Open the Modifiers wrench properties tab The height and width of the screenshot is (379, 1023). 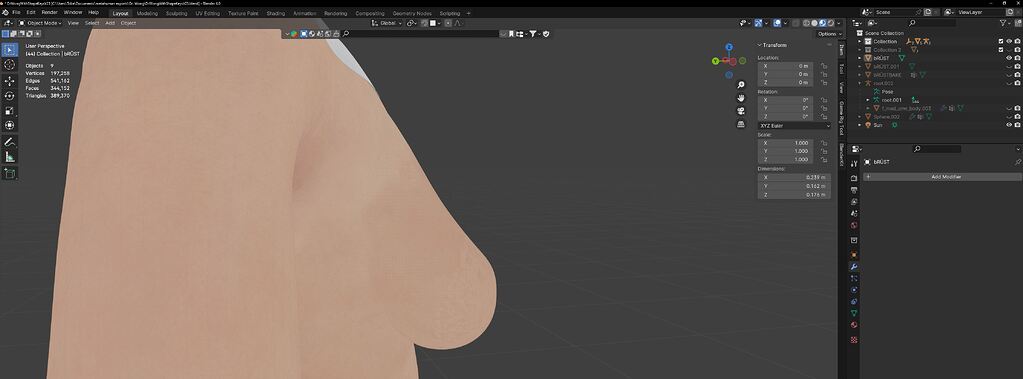(854, 267)
